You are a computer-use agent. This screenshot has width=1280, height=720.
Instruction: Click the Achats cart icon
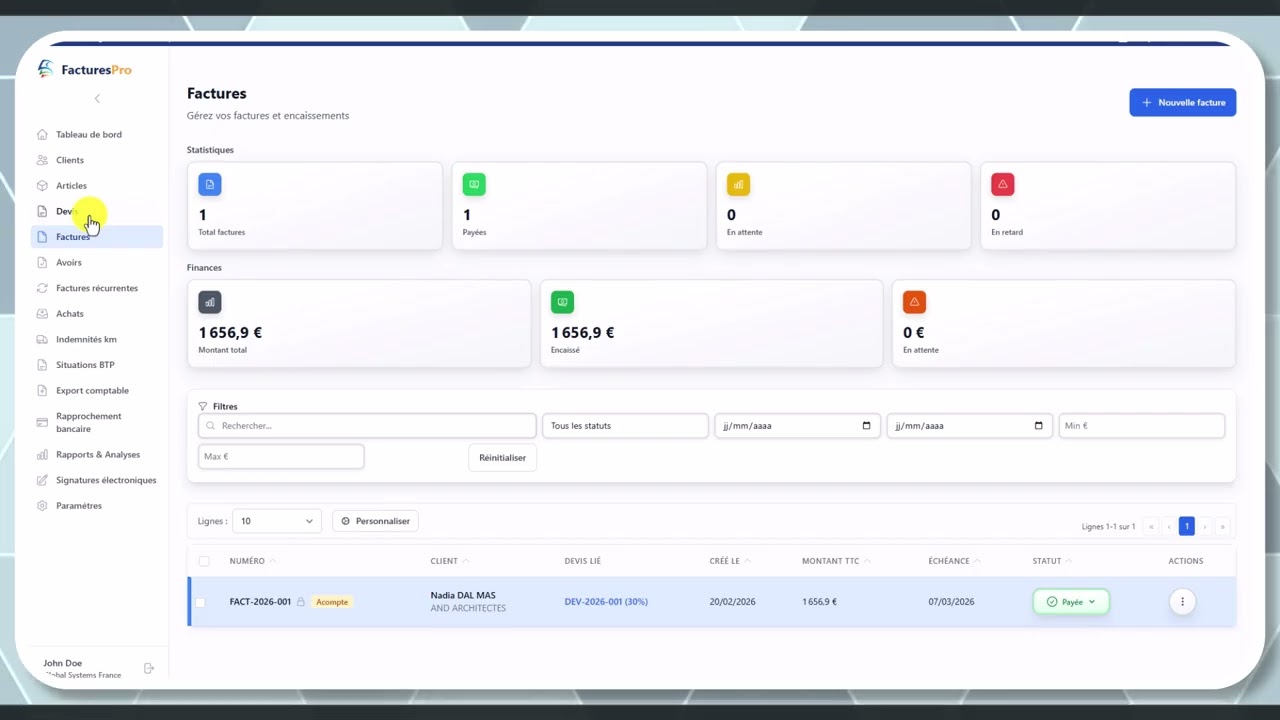coord(42,313)
